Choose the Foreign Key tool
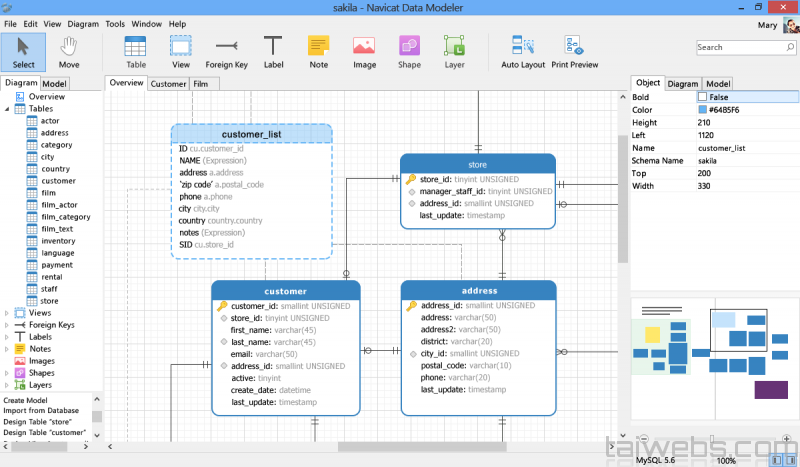 tap(226, 51)
